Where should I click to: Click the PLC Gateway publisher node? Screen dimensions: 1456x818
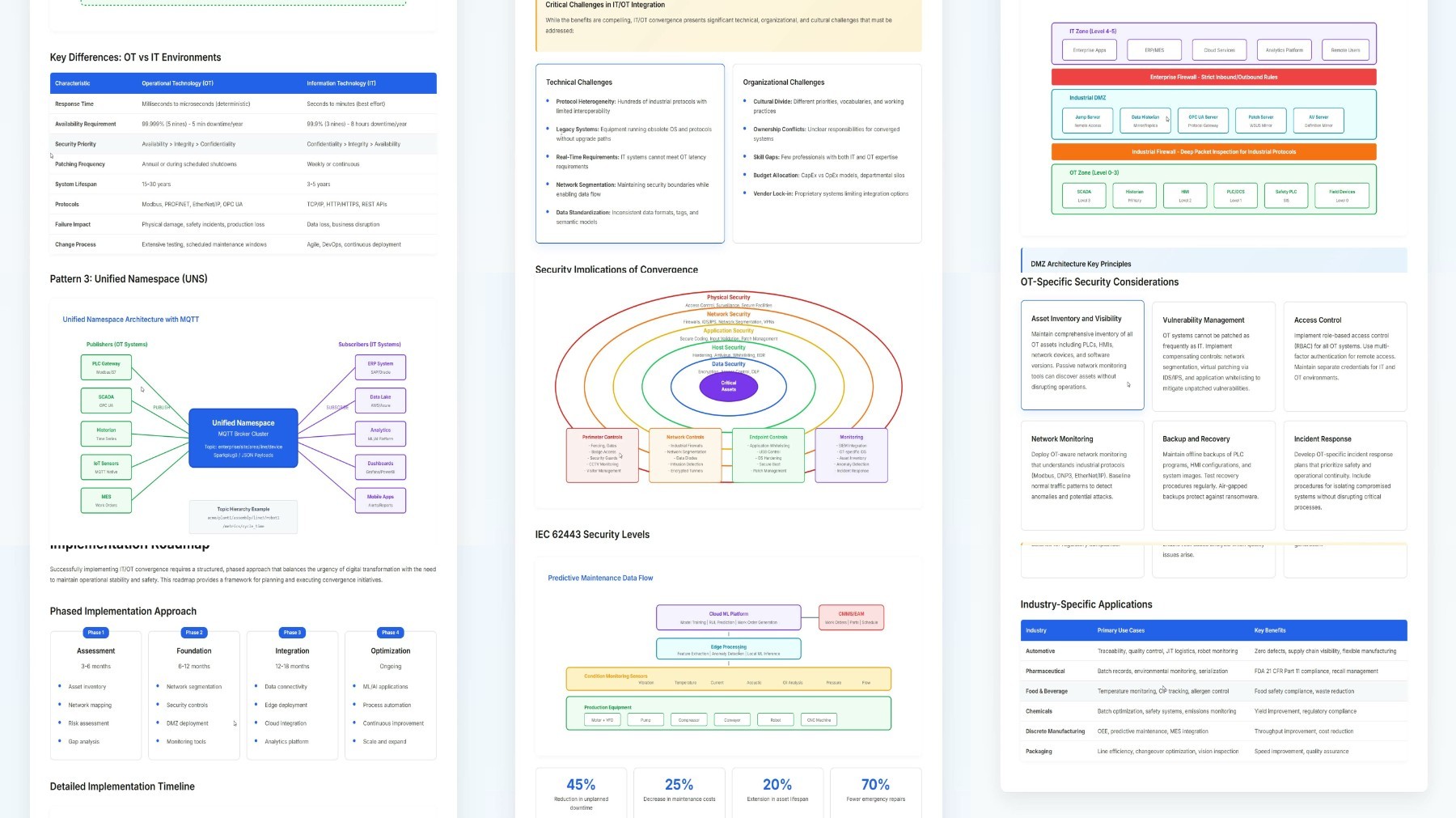106,367
